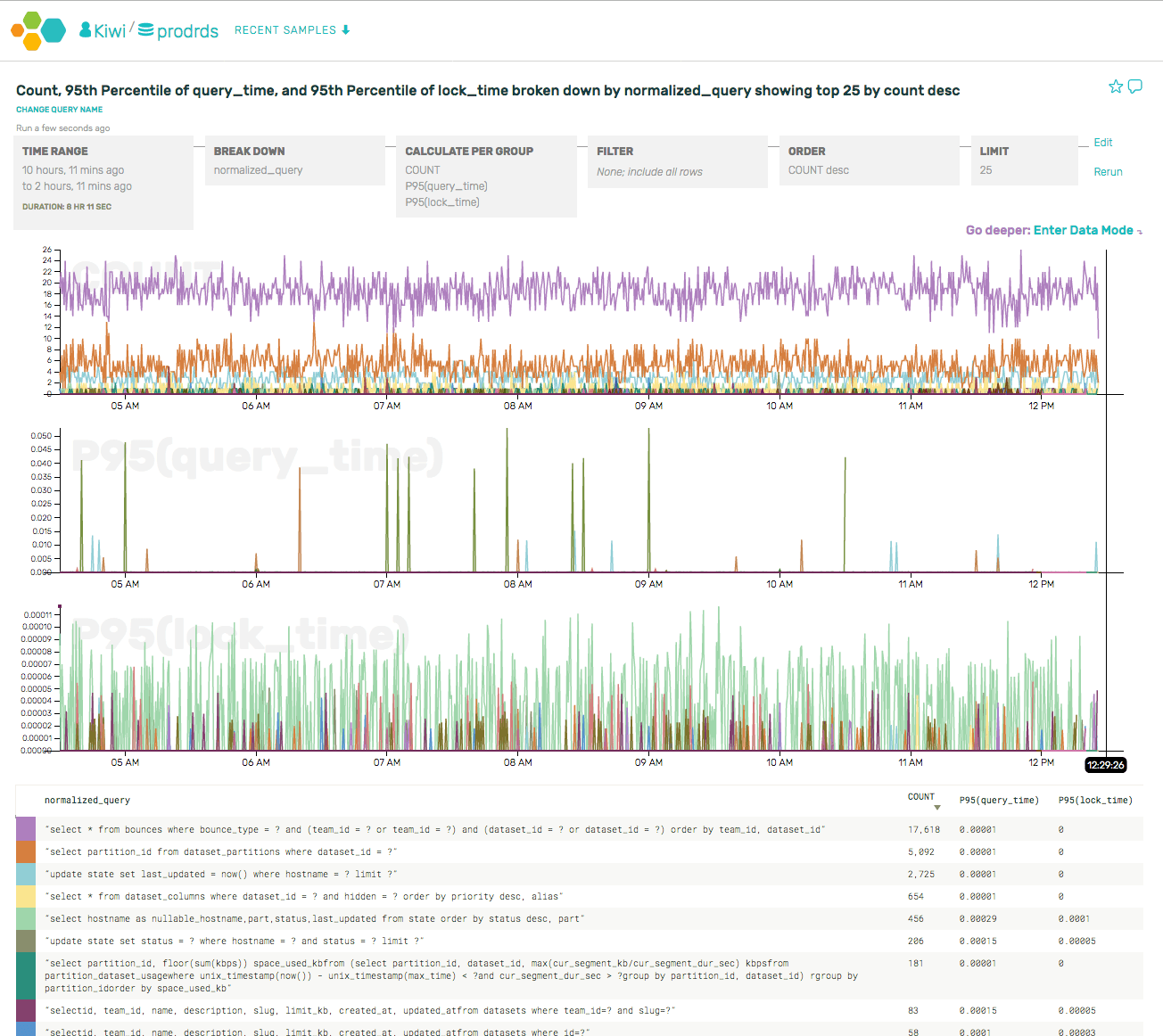This screenshot has height=1036, width=1163.
Task: Click the database icon beside prodrds
Action: click(144, 29)
